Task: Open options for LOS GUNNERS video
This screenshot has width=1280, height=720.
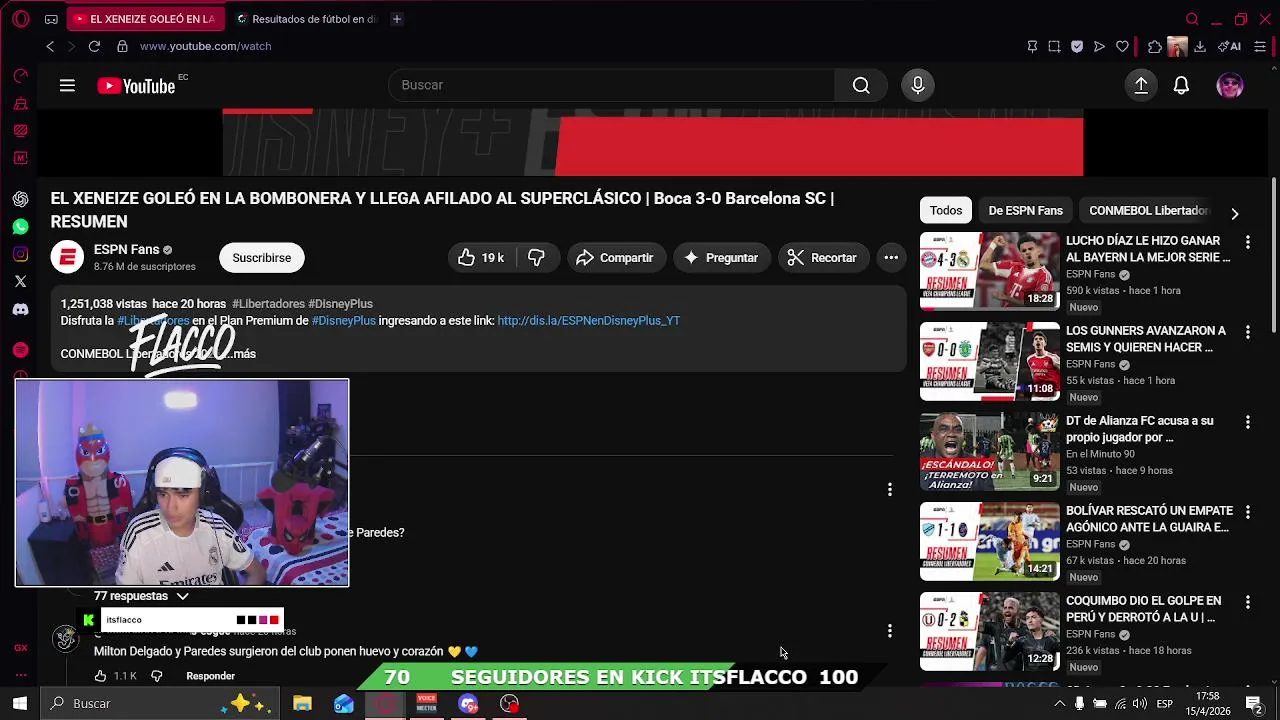Action: tap(1247, 332)
